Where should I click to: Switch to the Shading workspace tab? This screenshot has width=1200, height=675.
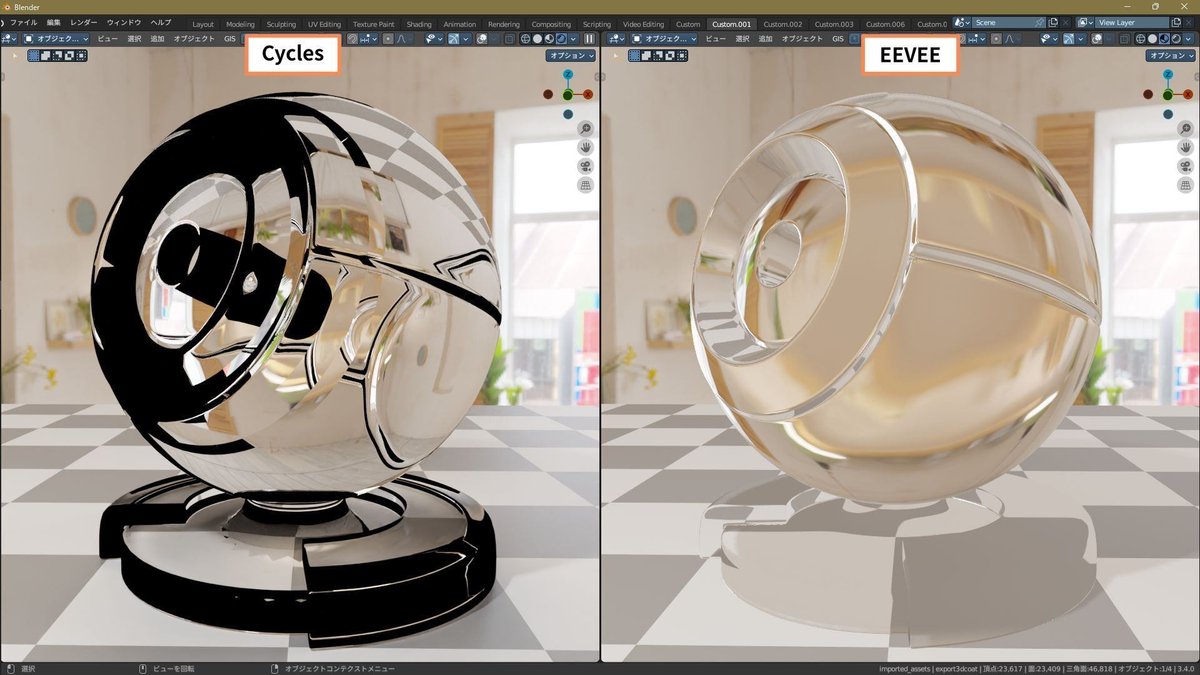419,23
